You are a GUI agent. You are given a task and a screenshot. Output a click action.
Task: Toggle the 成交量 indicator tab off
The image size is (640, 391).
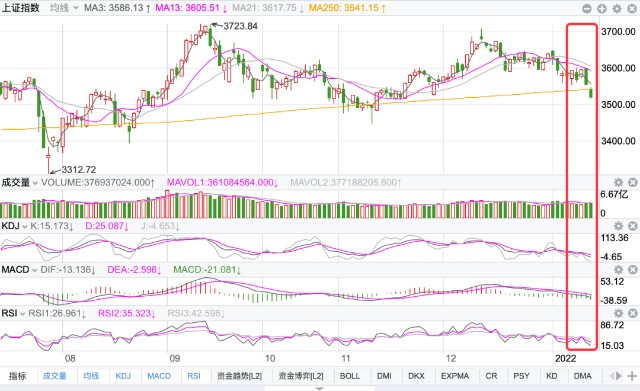pos(55,376)
